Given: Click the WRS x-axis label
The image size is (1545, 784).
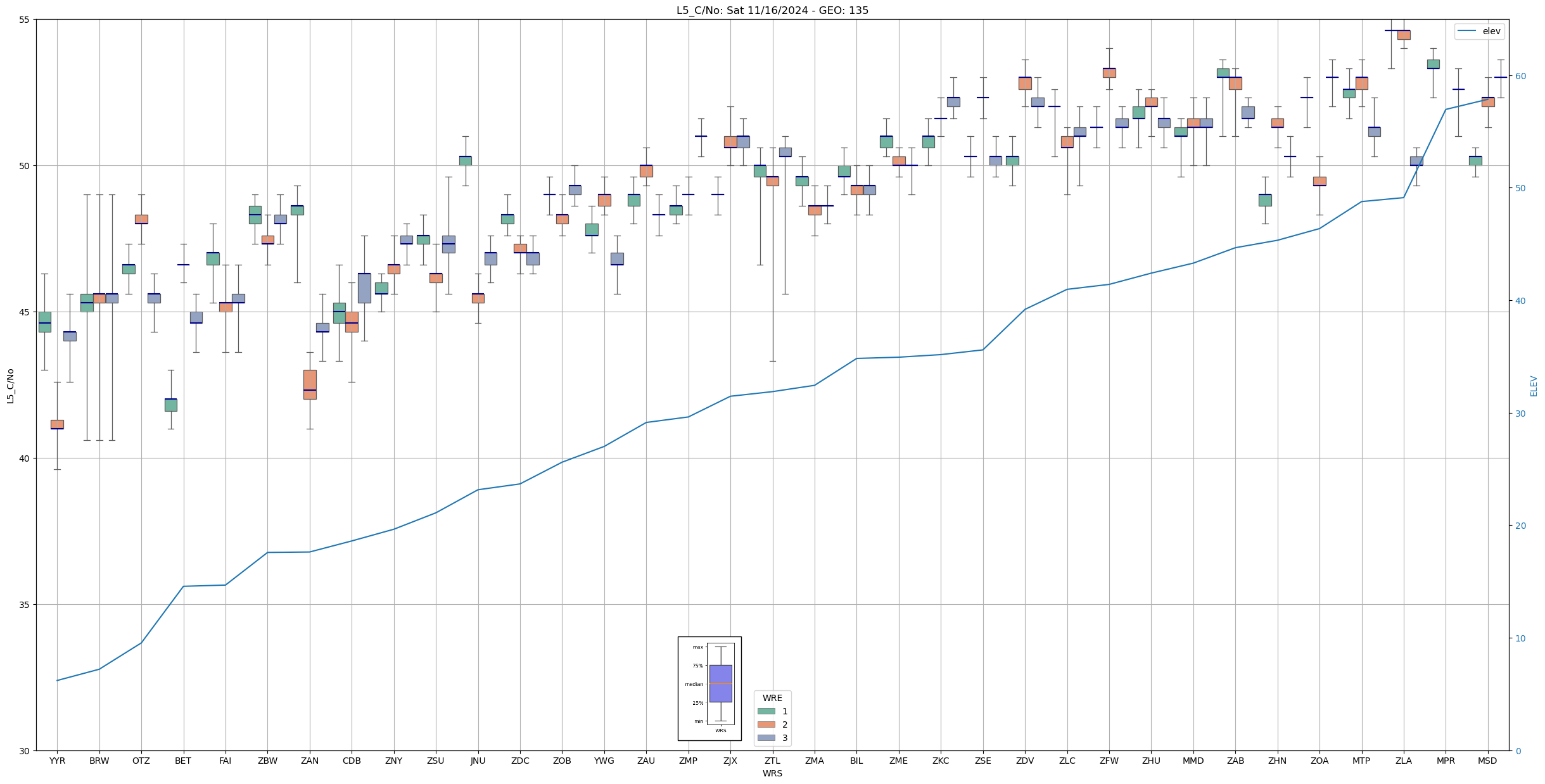Looking at the screenshot, I should pyautogui.click(x=772, y=773).
